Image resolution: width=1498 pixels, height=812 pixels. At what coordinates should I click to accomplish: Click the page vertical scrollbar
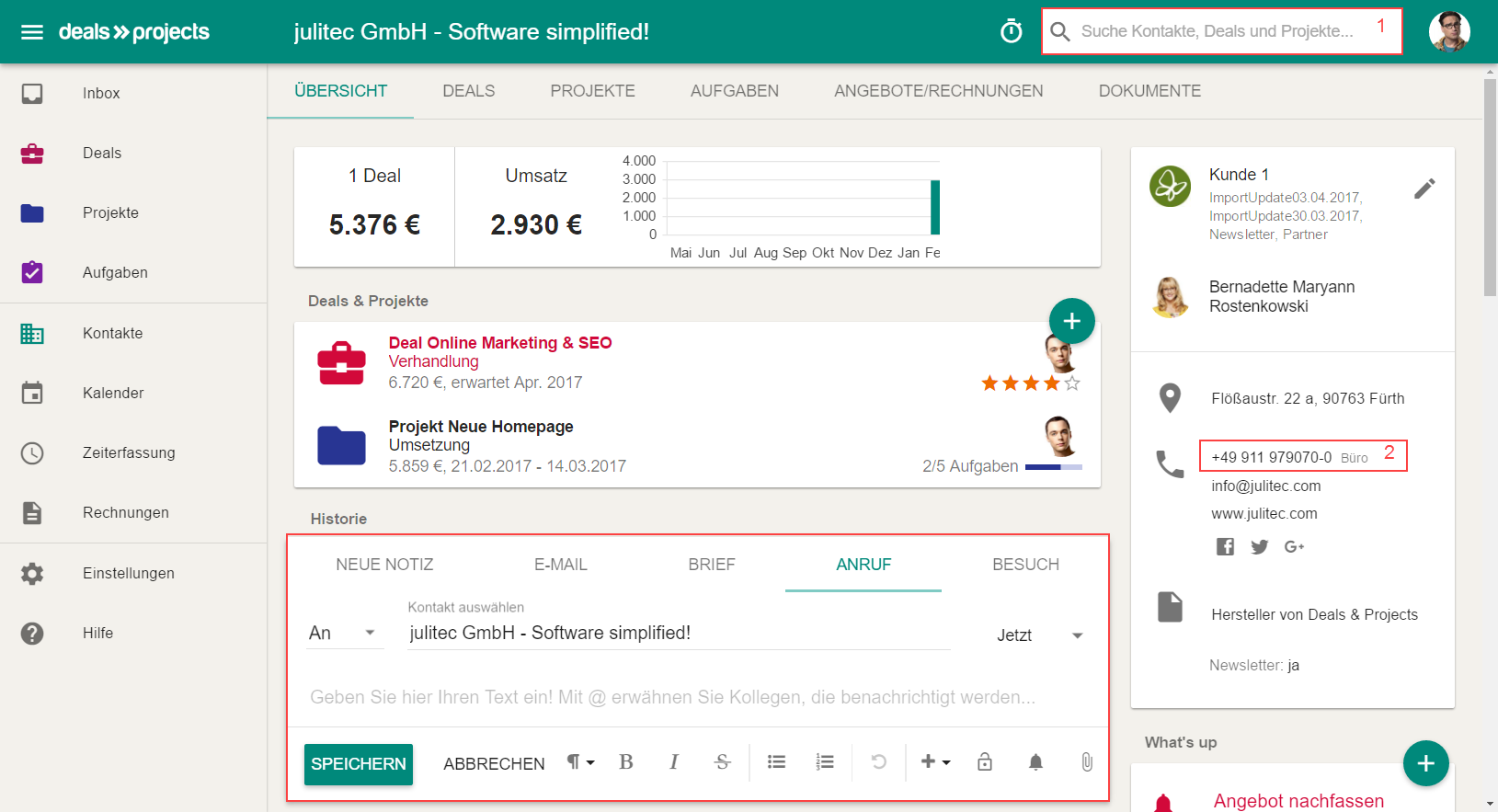click(x=1490, y=188)
